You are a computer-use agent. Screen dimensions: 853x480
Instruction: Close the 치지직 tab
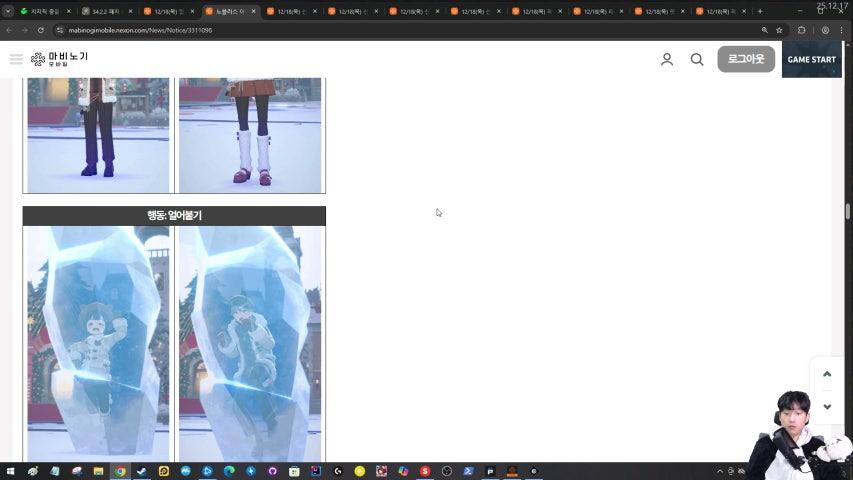tap(69, 11)
